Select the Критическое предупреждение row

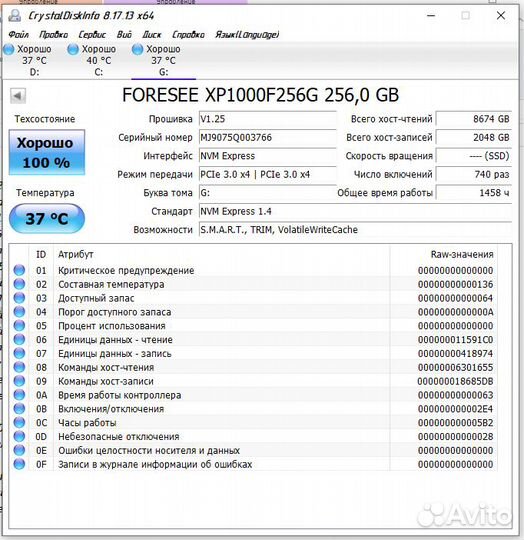click(x=254, y=270)
